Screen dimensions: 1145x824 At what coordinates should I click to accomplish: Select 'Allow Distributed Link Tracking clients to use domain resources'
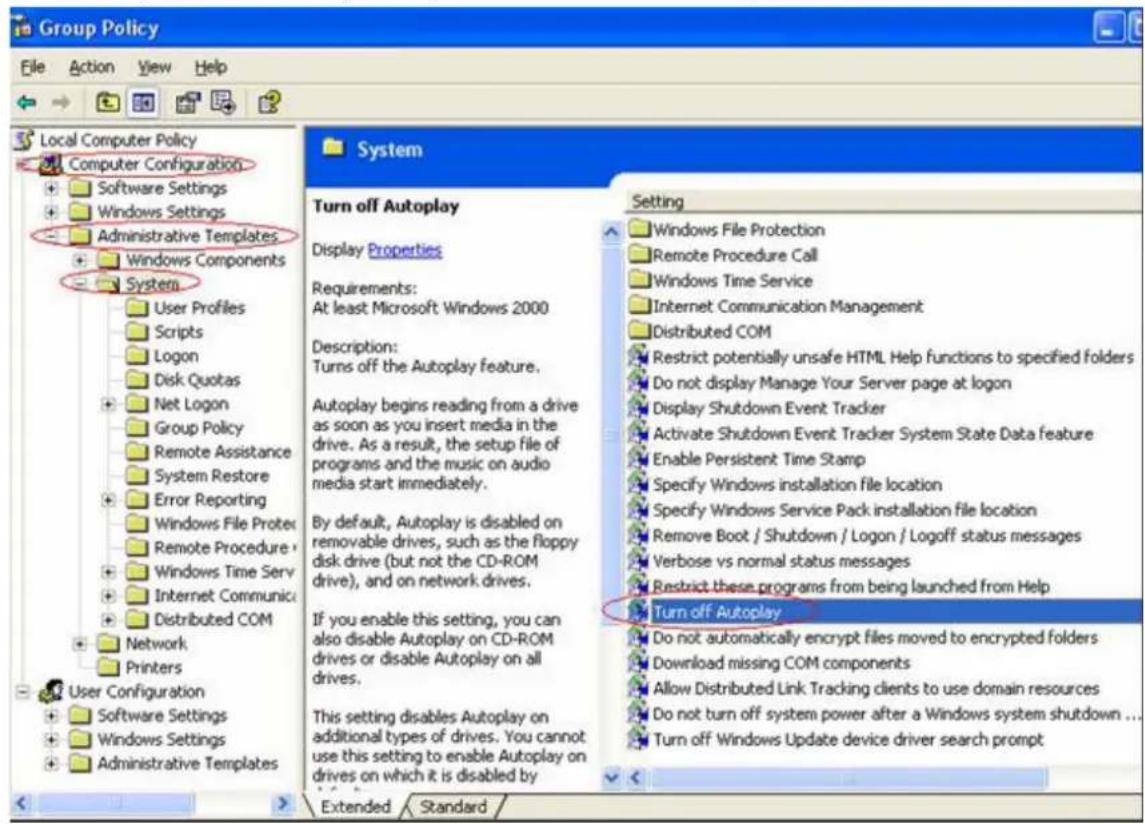[x=876, y=688]
